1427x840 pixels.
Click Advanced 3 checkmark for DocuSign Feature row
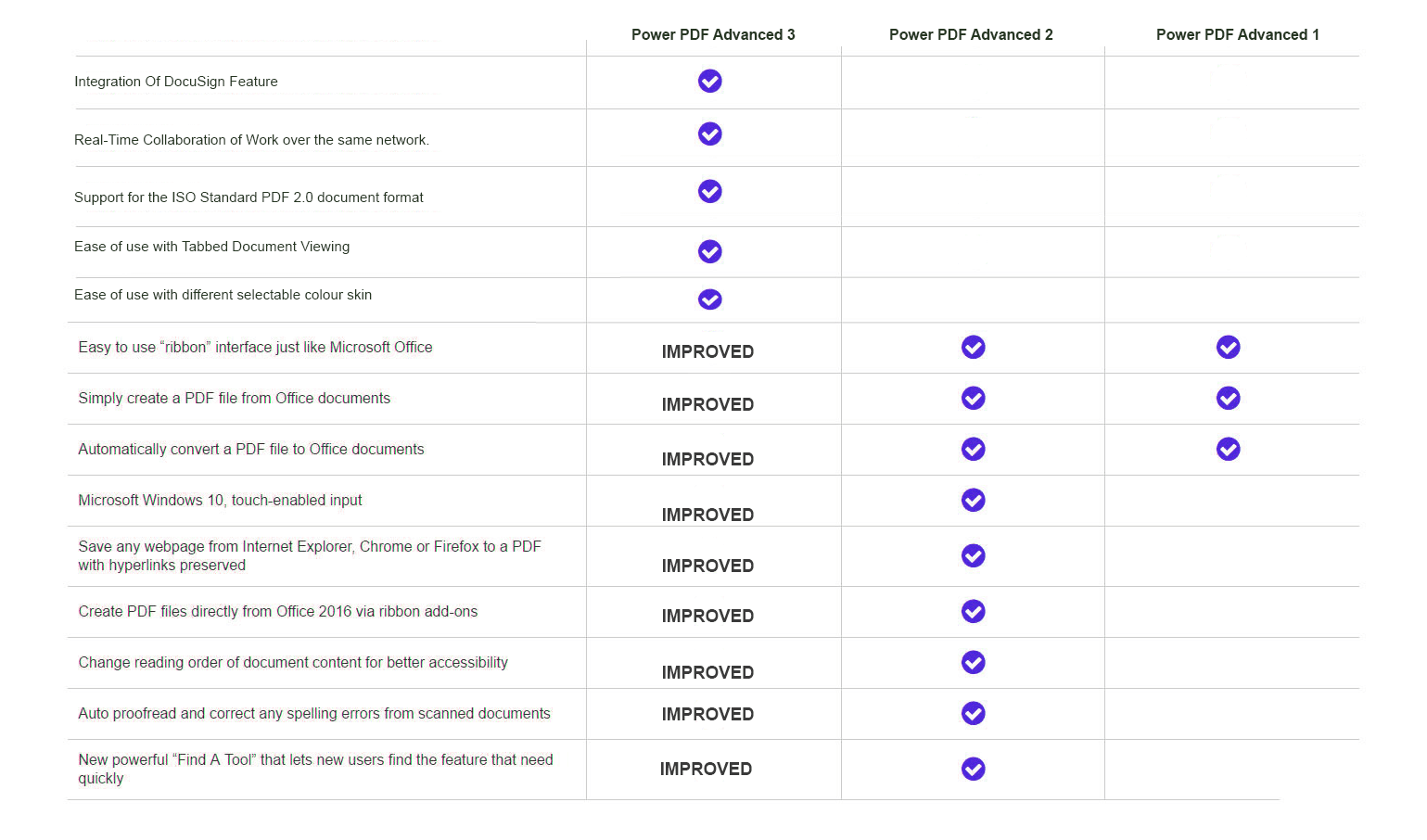click(710, 81)
